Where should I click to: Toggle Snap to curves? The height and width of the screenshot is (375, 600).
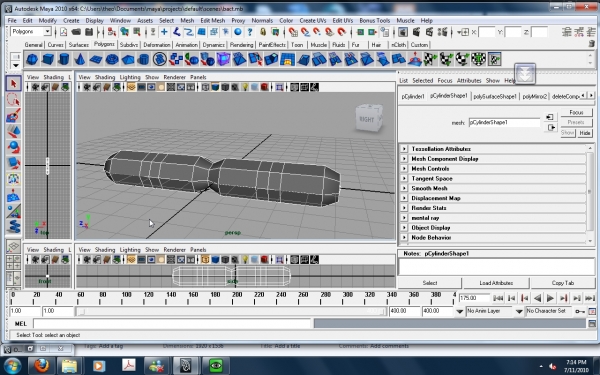tap(305, 32)
